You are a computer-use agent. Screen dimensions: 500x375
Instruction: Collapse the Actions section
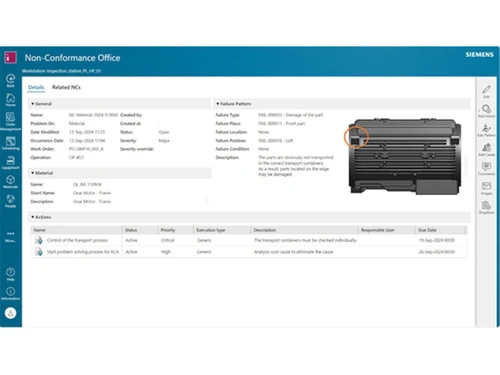(x=33, y=217)
